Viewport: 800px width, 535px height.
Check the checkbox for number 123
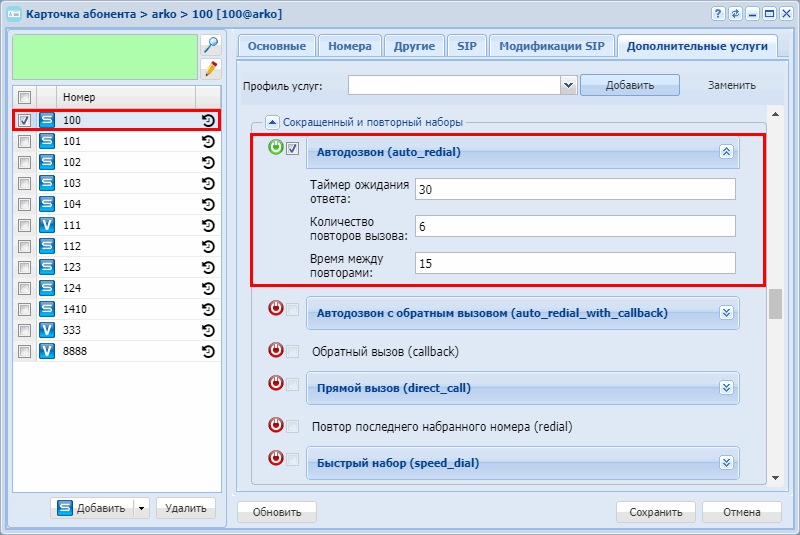tap(24, 267)
